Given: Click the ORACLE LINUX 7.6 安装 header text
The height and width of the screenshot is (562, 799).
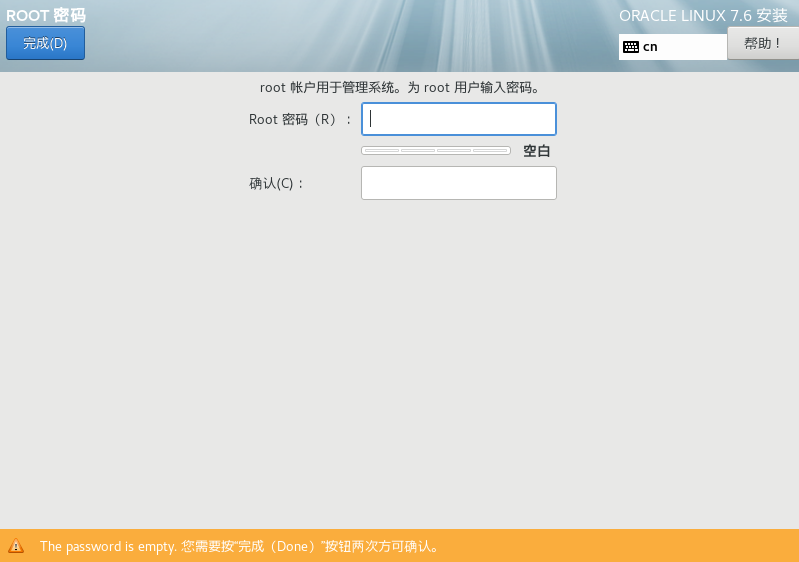Looking at the screenshot, I should click(703, 16).
